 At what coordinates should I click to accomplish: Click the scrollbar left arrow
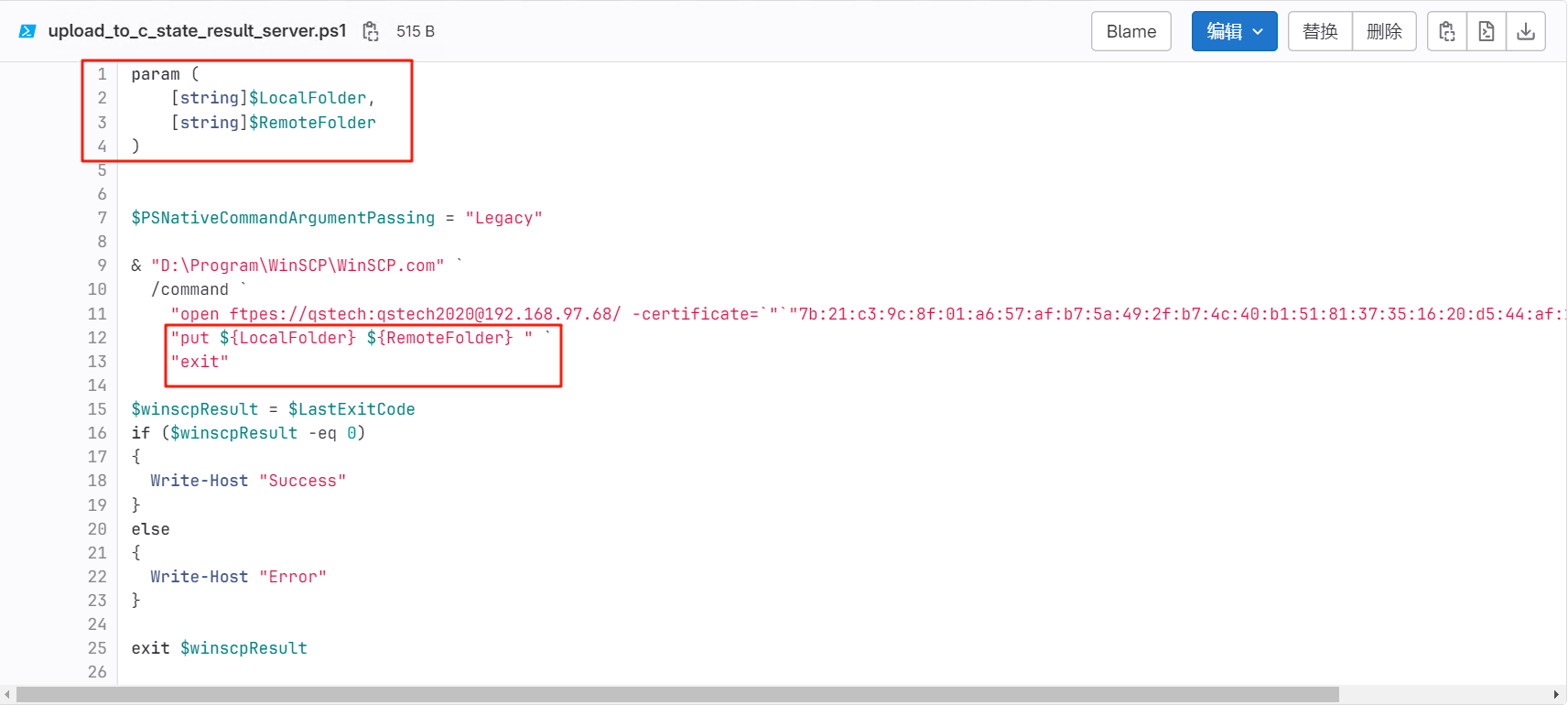[7, 695]
